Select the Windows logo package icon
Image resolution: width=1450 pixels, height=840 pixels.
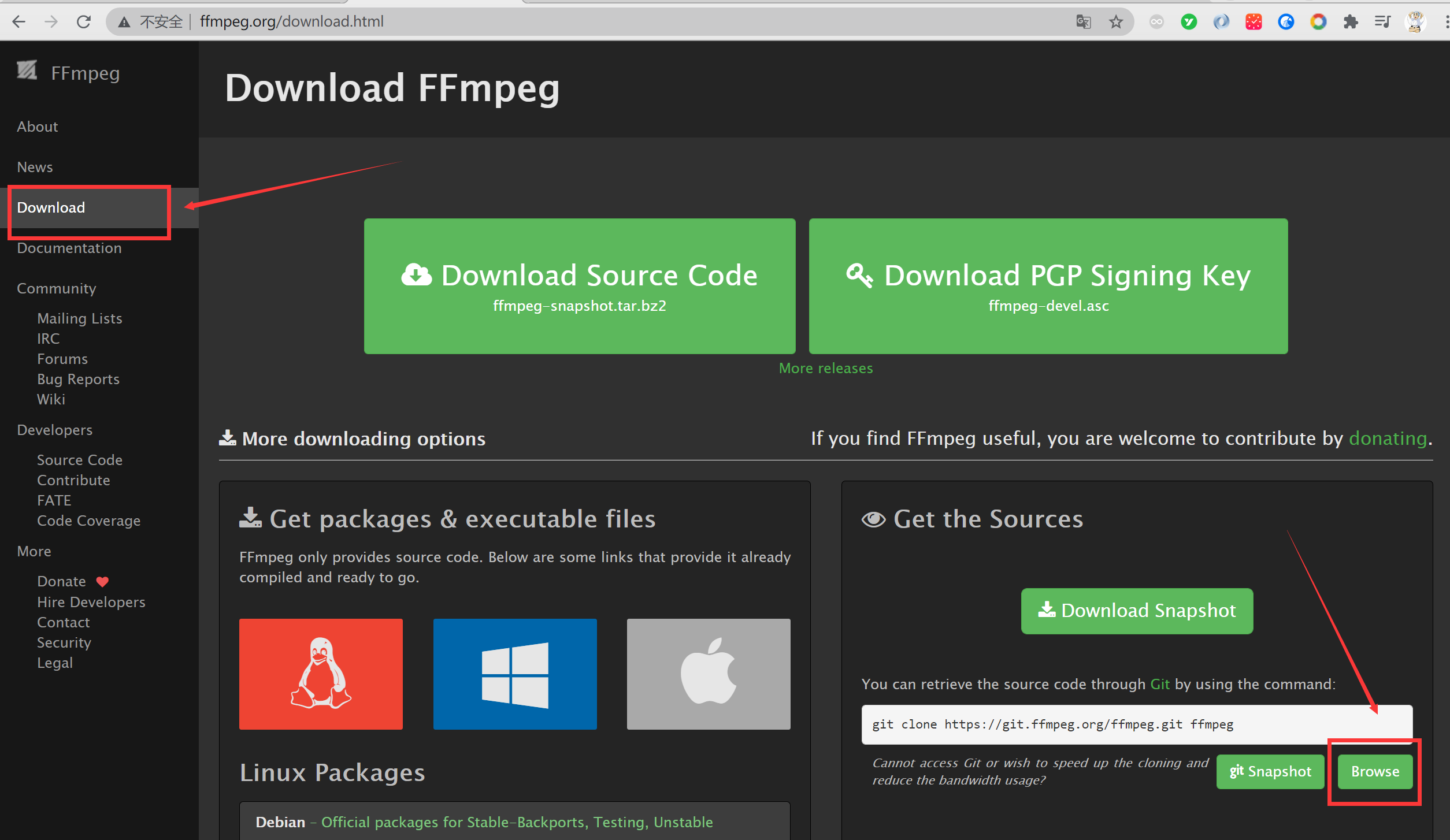[514, 674]
